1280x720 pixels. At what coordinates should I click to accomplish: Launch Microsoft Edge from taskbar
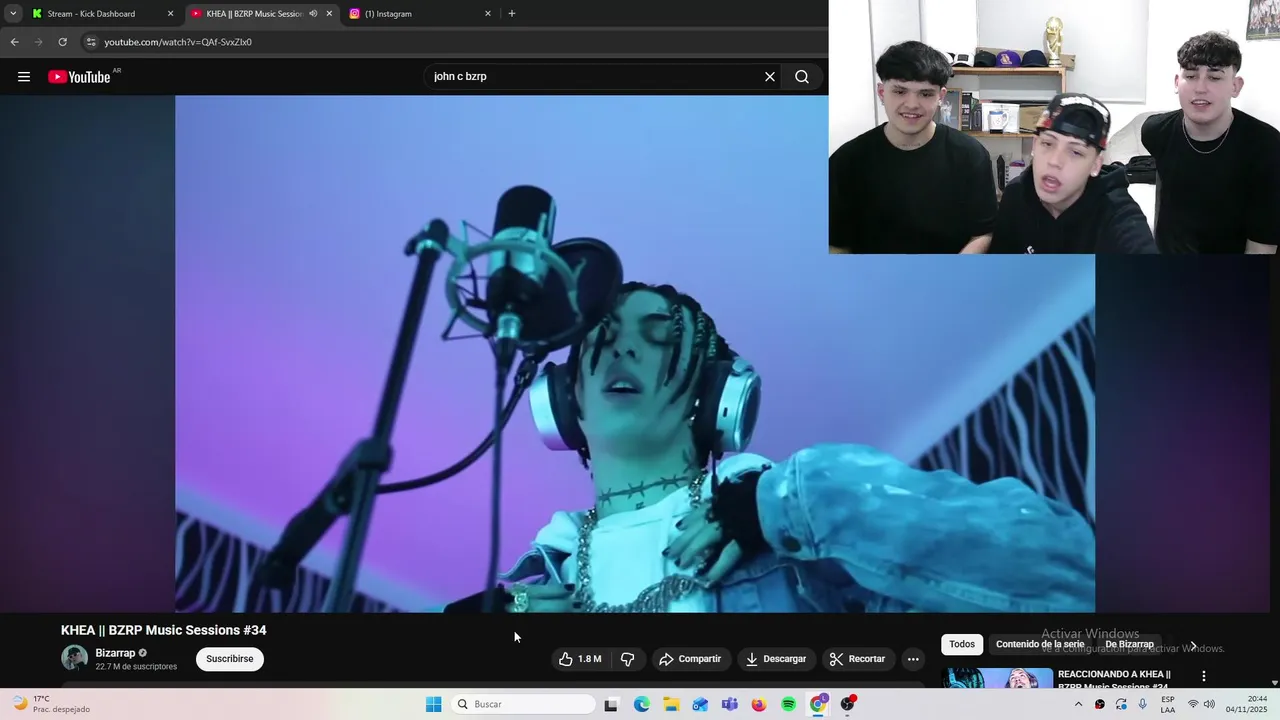pos(641,704)
